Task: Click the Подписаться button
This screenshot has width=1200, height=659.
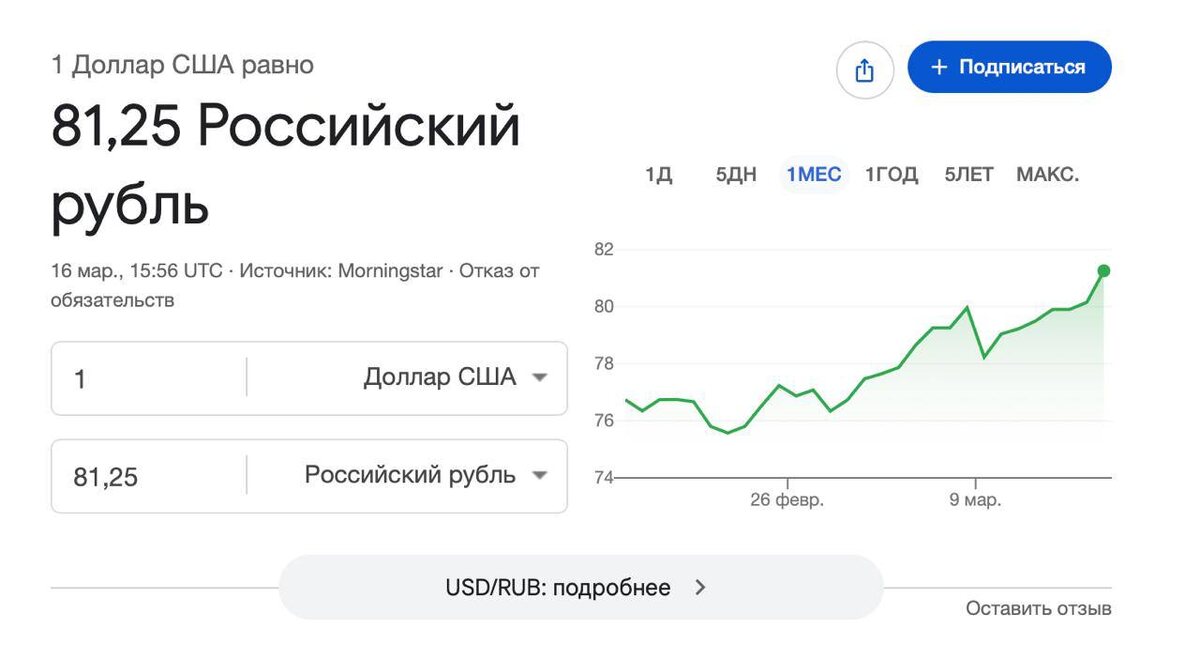Action: [x=1009, y=67]
